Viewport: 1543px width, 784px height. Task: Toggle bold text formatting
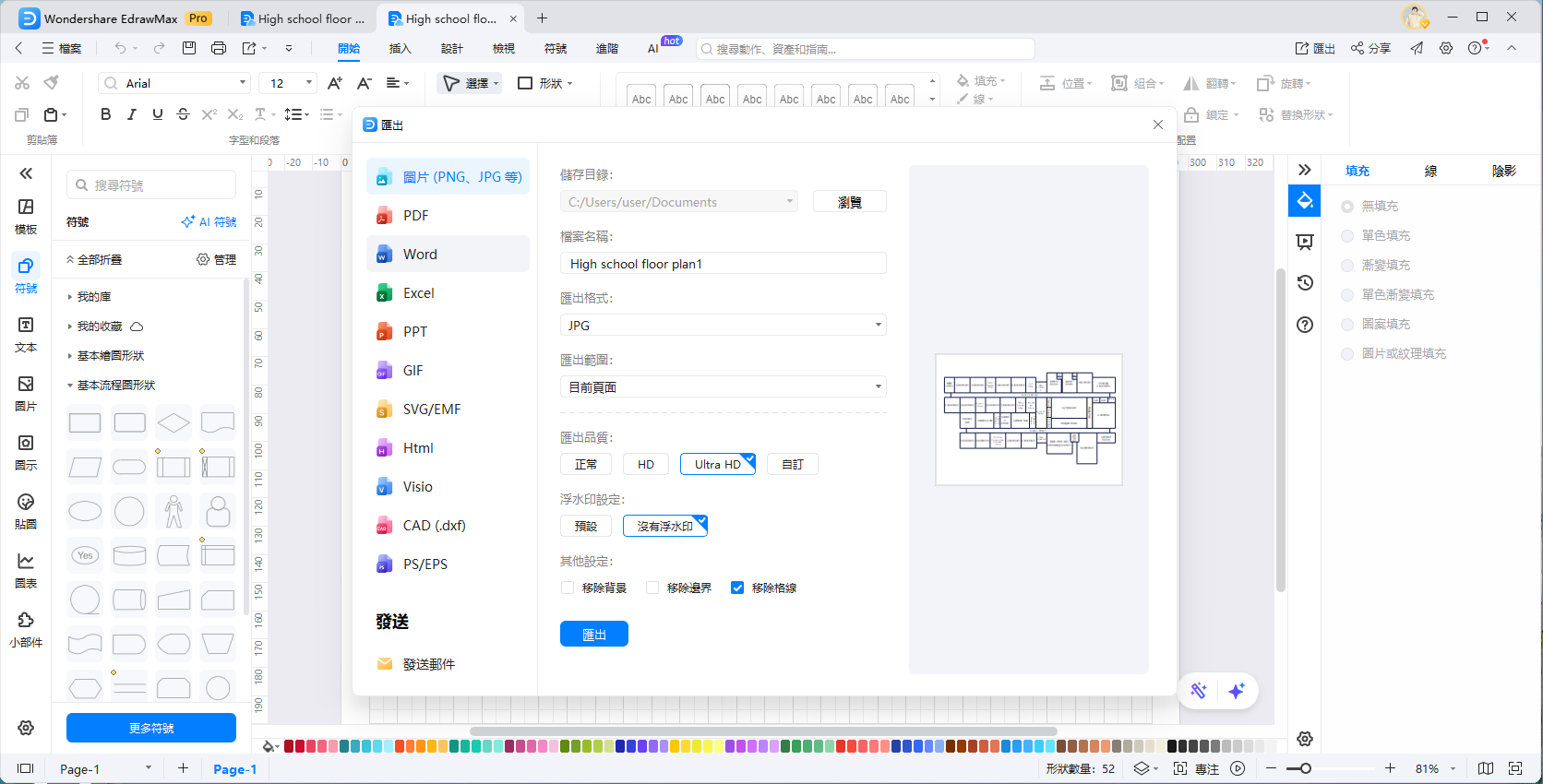click(x=106, y=114)
